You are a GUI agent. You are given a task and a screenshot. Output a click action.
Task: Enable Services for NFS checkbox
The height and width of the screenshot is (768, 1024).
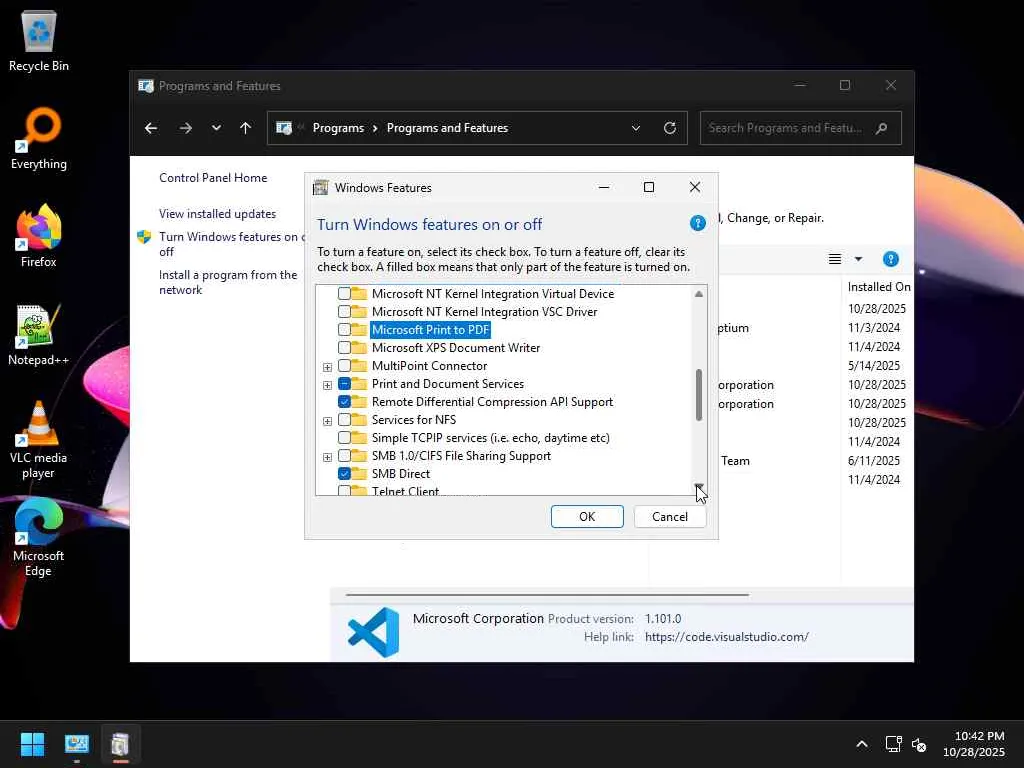[x=344, y=419]
